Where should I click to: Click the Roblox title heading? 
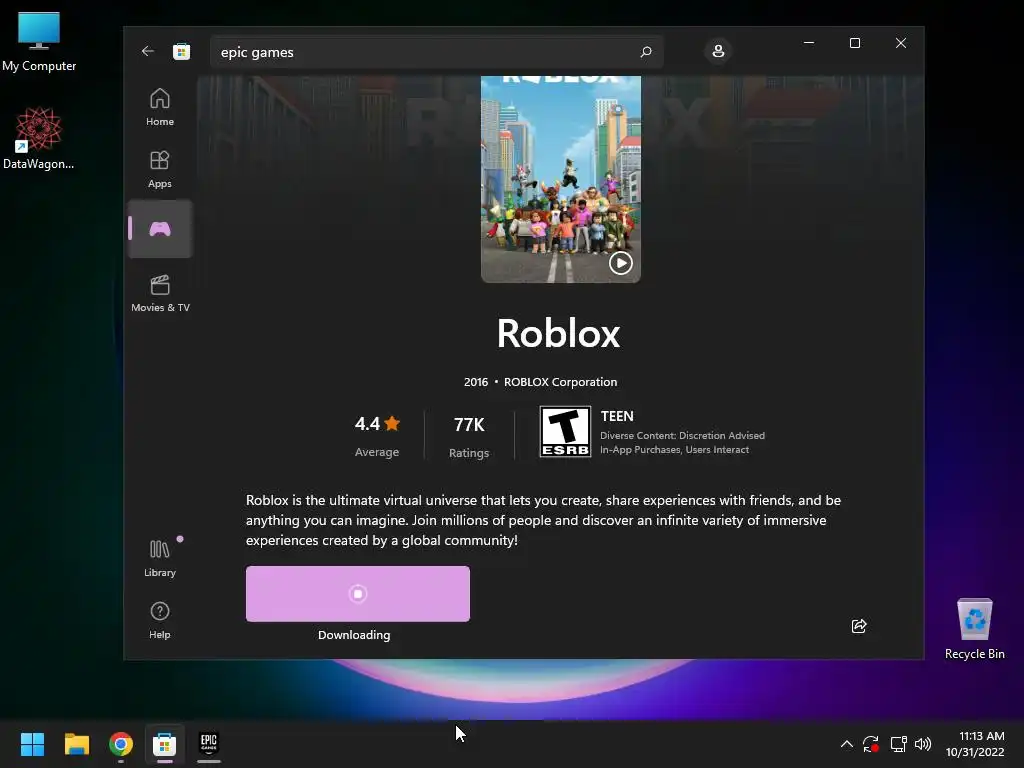pos(558,334)
